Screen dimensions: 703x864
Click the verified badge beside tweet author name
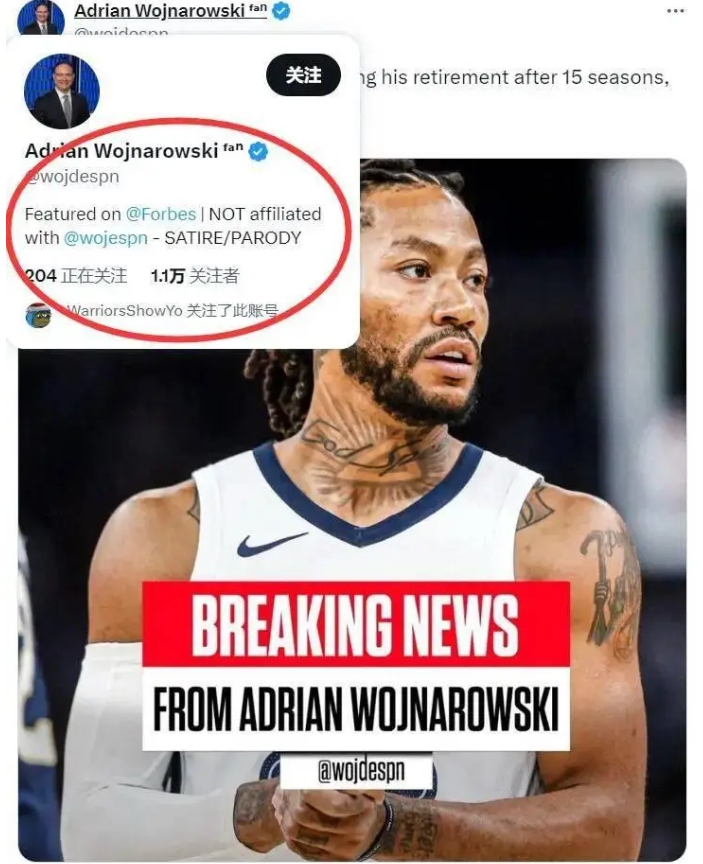[281, 10]
